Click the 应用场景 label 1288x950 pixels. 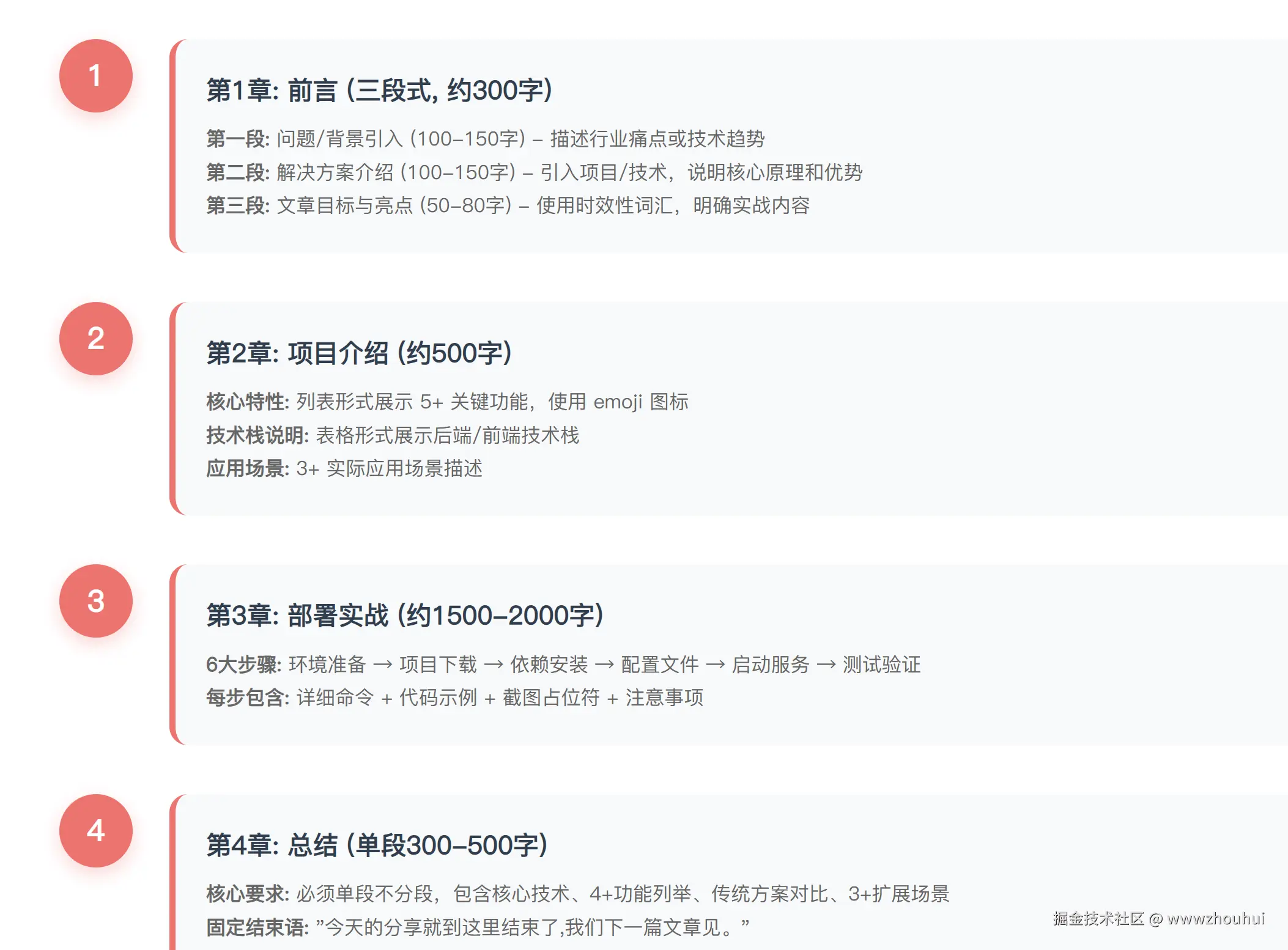[247, 468]
